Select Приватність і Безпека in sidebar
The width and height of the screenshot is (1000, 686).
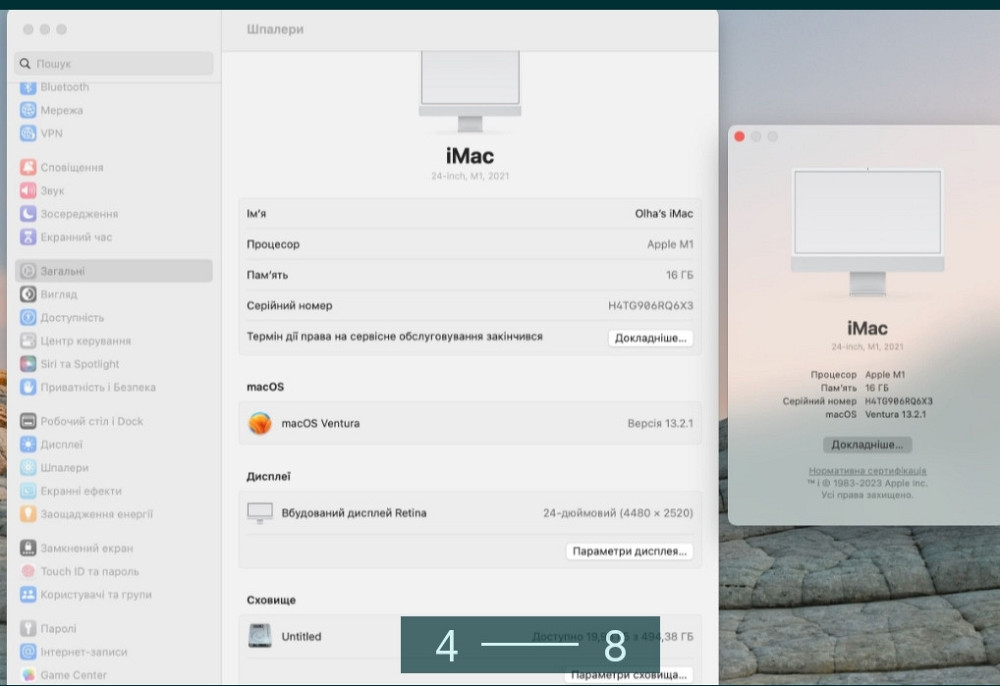[x=85, y=387]
